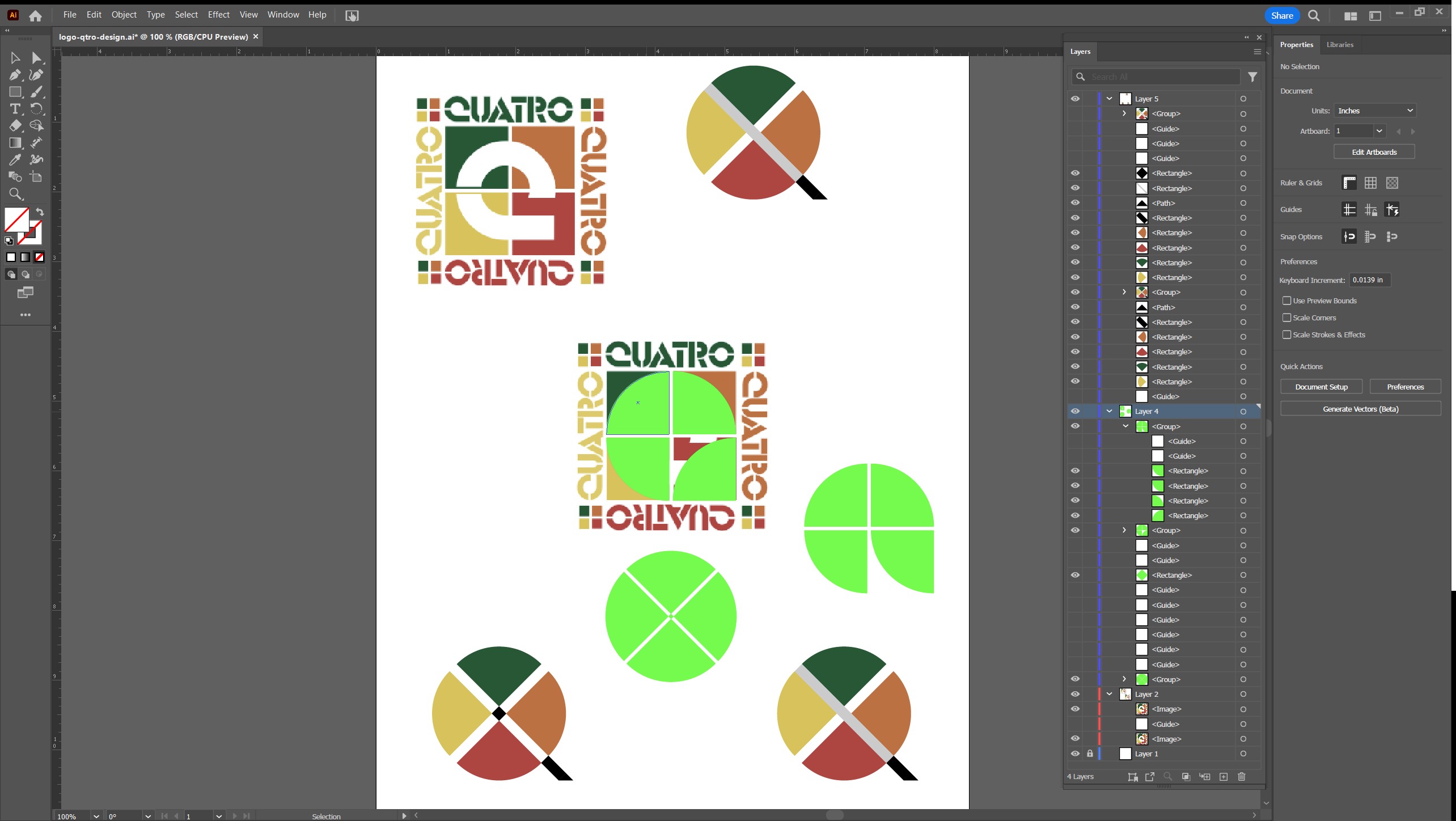Pick the Eyedropper tool
Viewport: 1456px width, 821px height.
pos(15,160)
